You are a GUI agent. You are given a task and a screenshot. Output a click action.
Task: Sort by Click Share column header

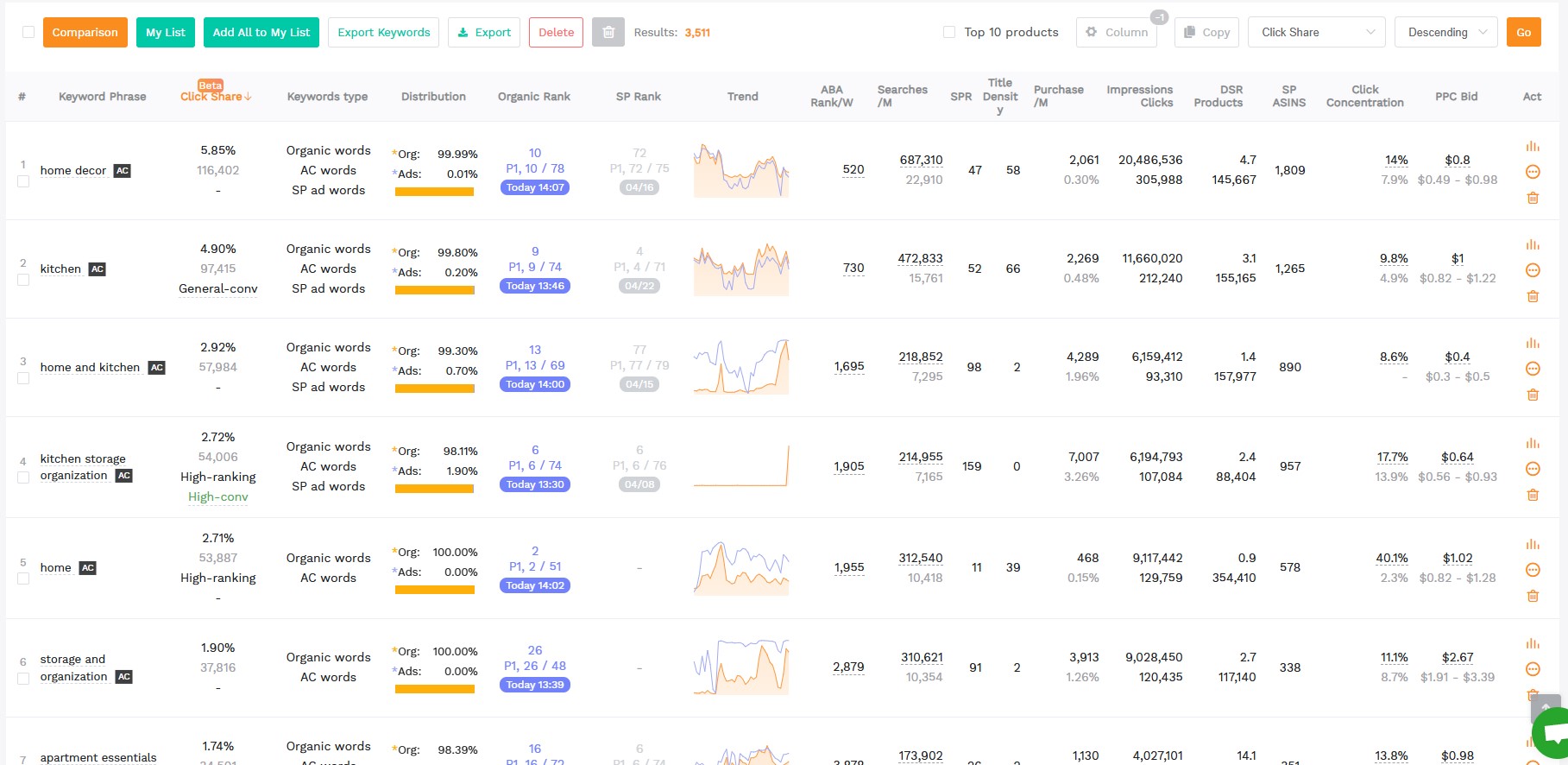tap(216, 97)
